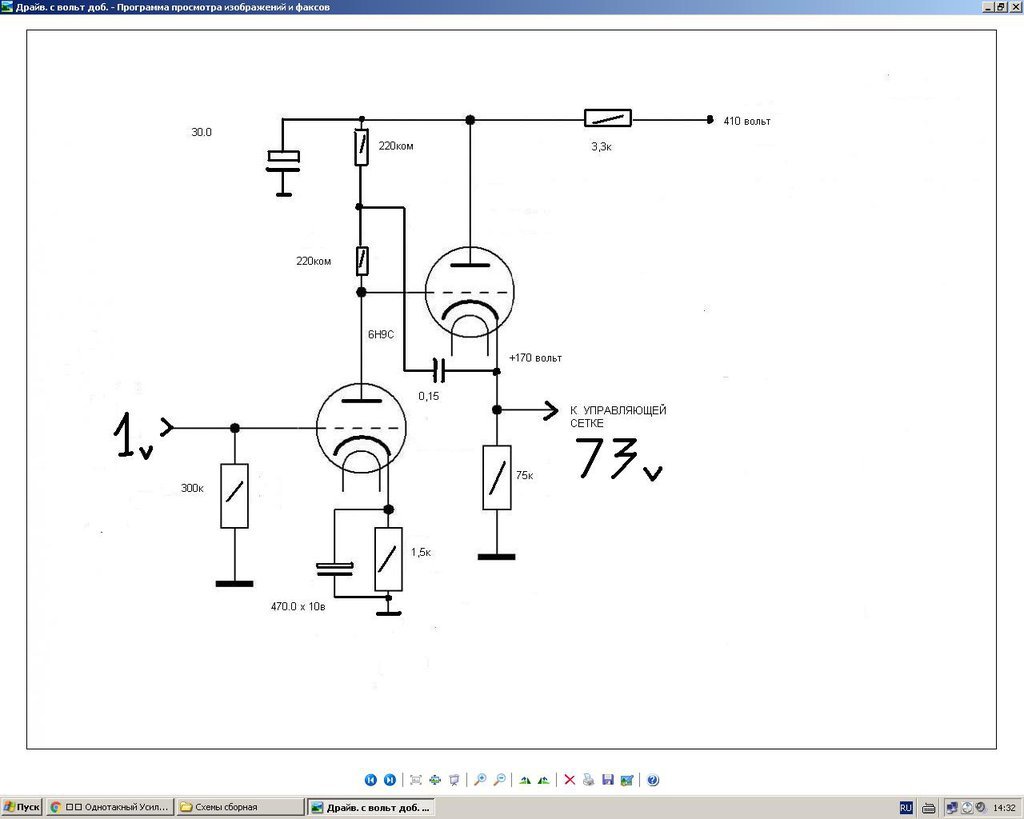The width and height of the screenshot is (1024, 819).
Task: Start the slide show
Action: pos(455,780)
